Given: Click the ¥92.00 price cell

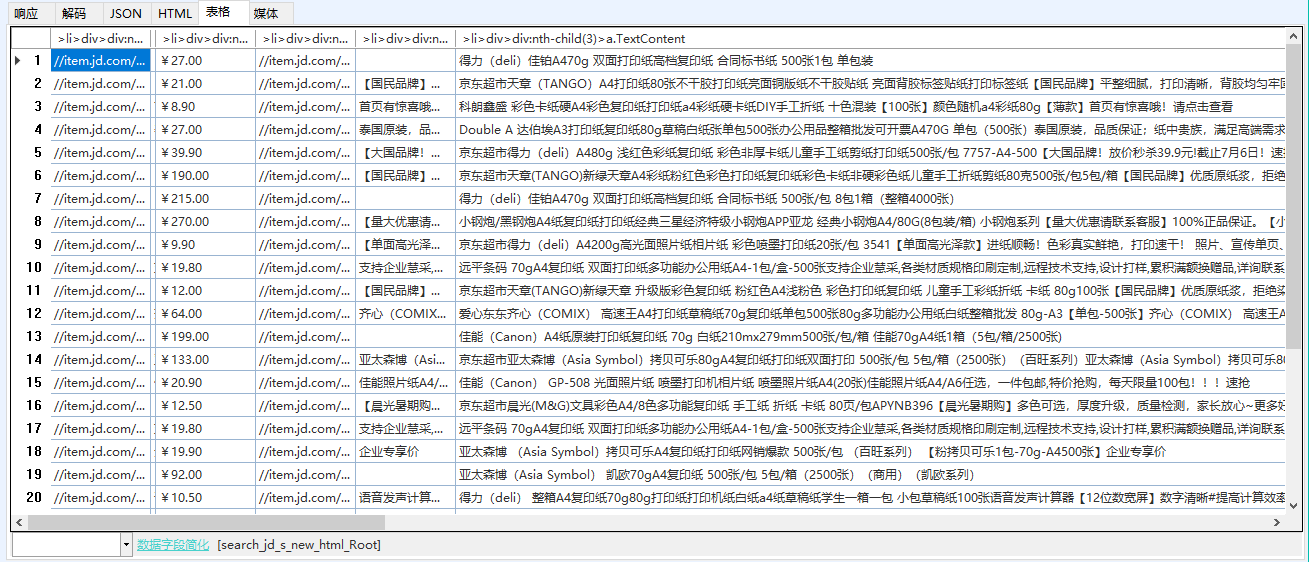Looking at the screenshot, I should [204, 475].
